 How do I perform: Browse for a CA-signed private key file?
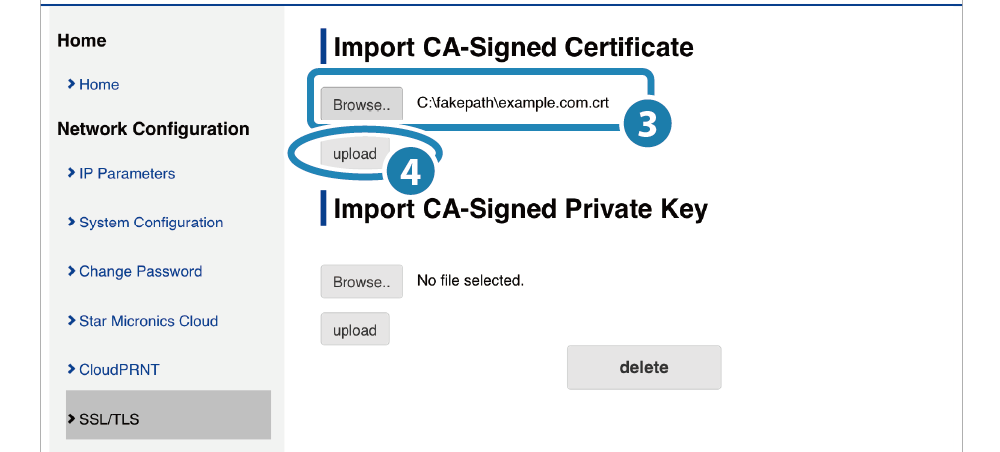(362, 281)
